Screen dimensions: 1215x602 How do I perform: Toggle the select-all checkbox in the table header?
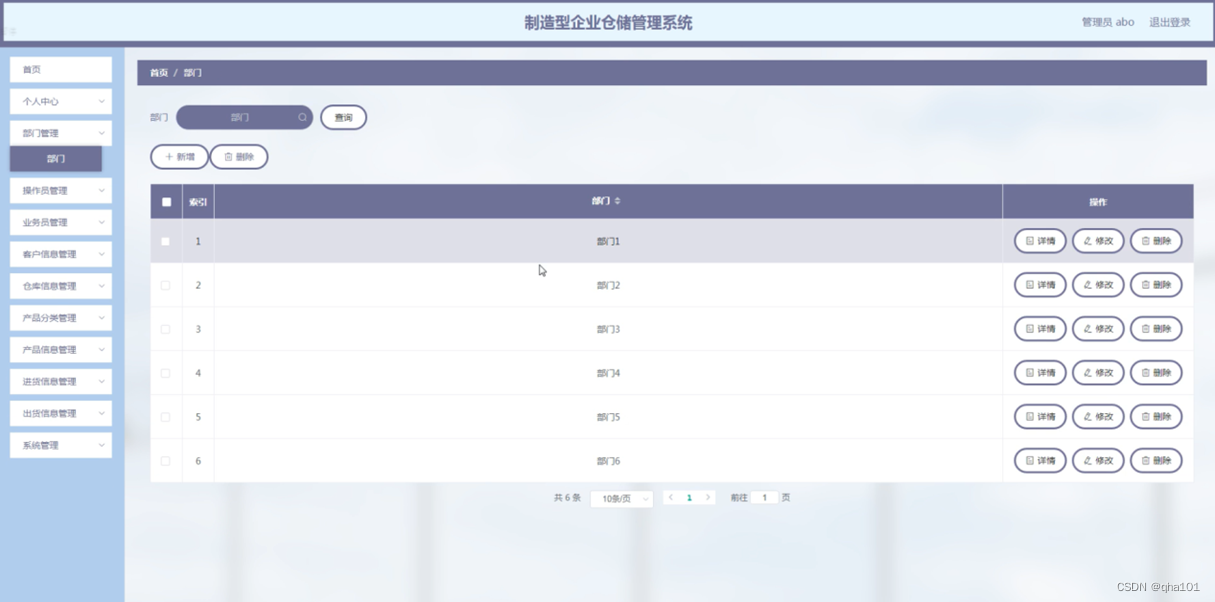(166, 201)
